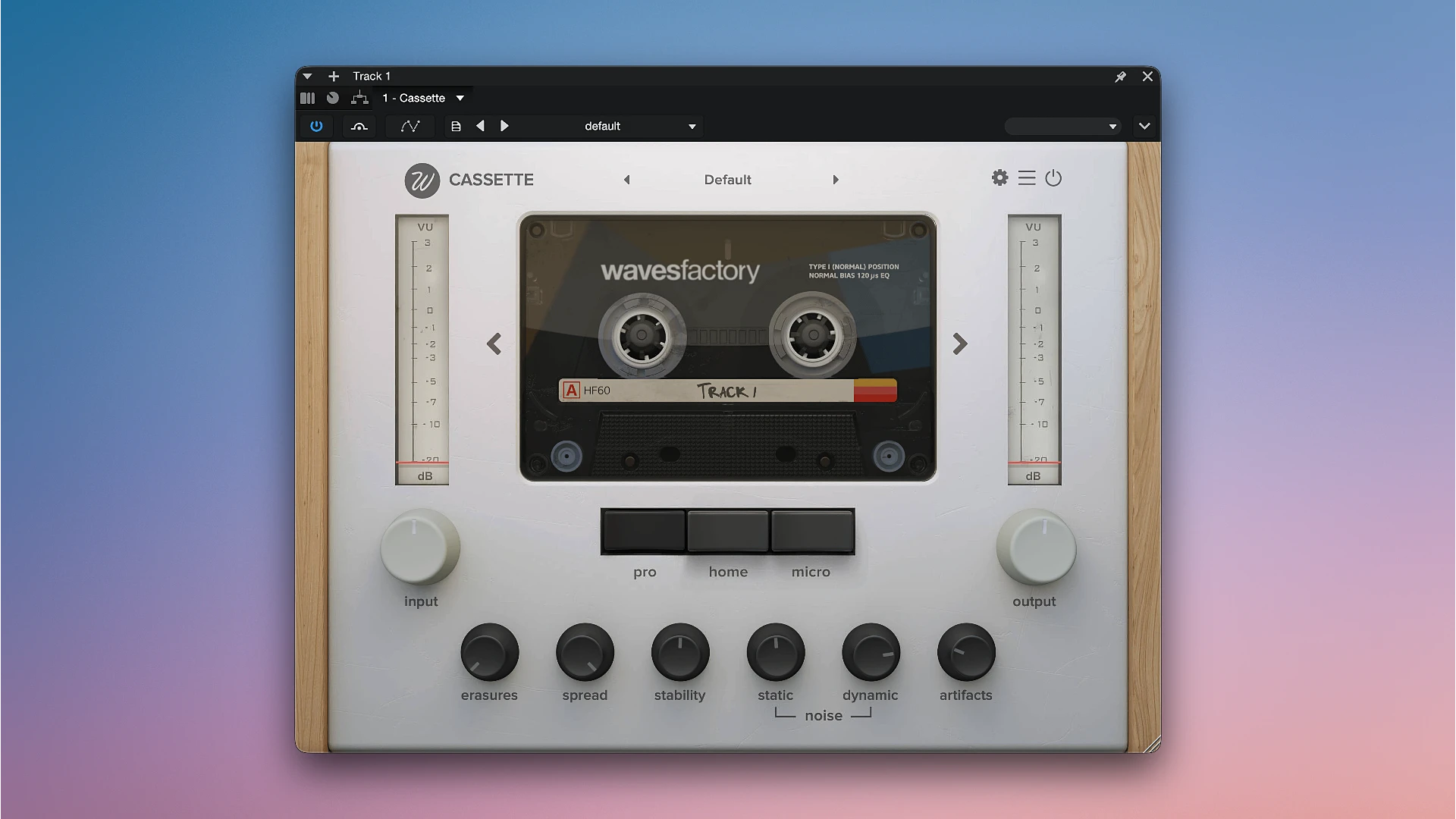Open the empty sidechain dropdown
The height and width of the screenshot is (819, 1456).
click(1062, 127)
